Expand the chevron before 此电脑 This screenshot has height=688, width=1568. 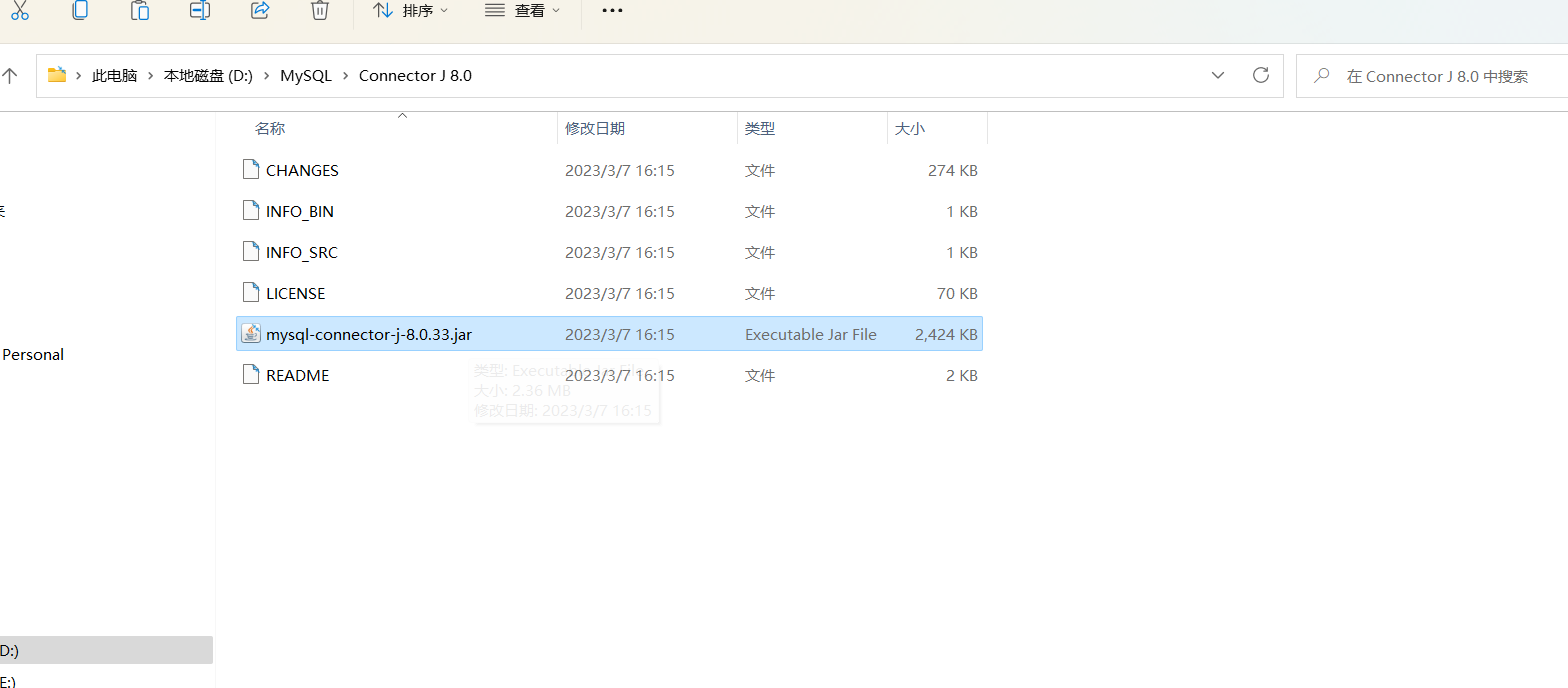[78, 76]
